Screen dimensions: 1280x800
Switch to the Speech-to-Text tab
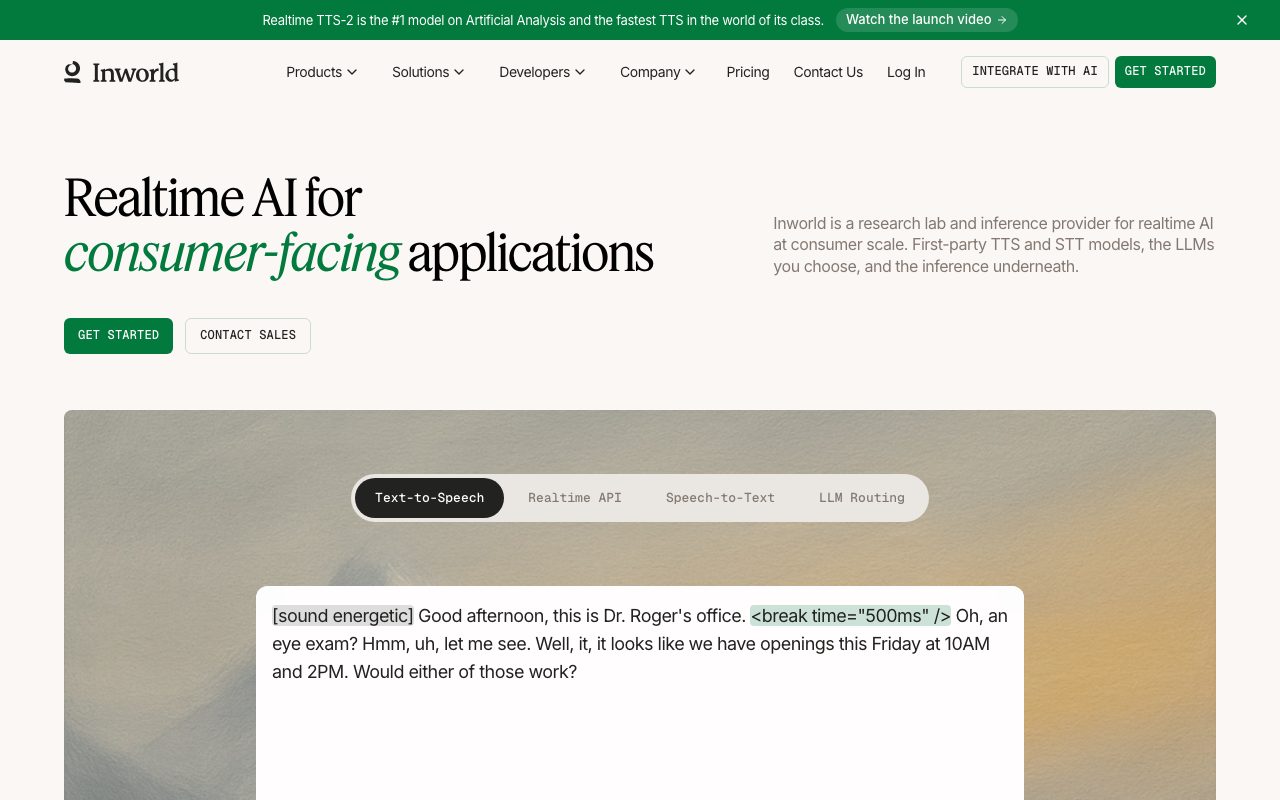tap(720, 498)
